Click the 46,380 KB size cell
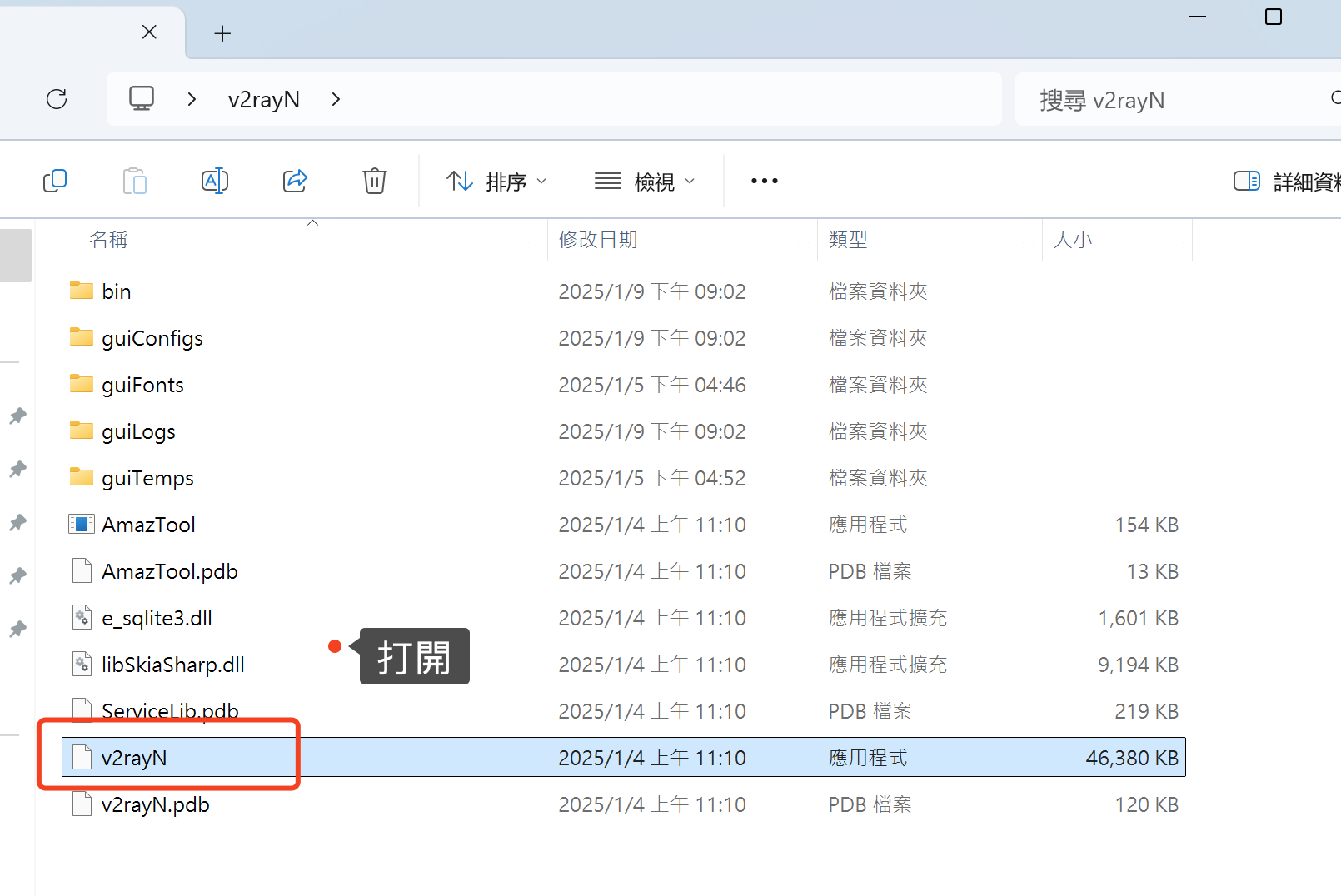The width and height of the screenshot is (1341, 896). tap(1132, 758)
